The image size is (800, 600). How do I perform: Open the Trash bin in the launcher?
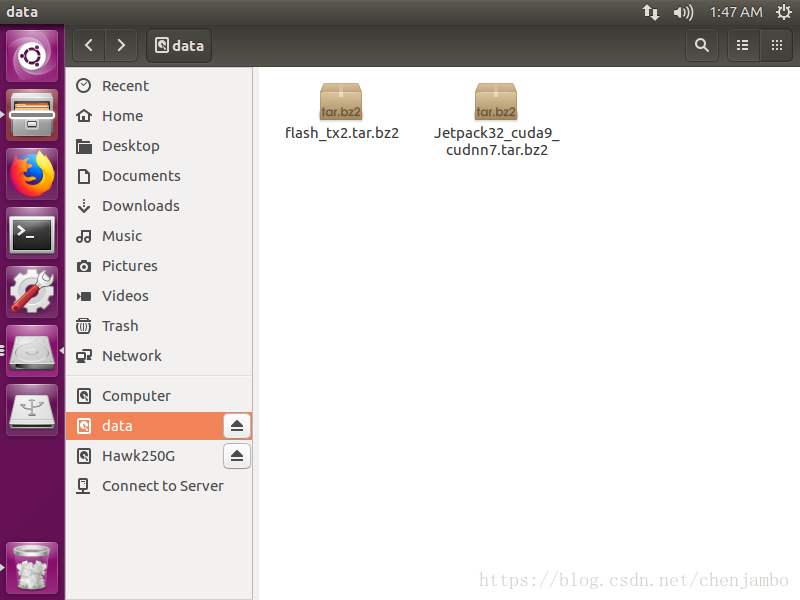[x=32, y=568]
